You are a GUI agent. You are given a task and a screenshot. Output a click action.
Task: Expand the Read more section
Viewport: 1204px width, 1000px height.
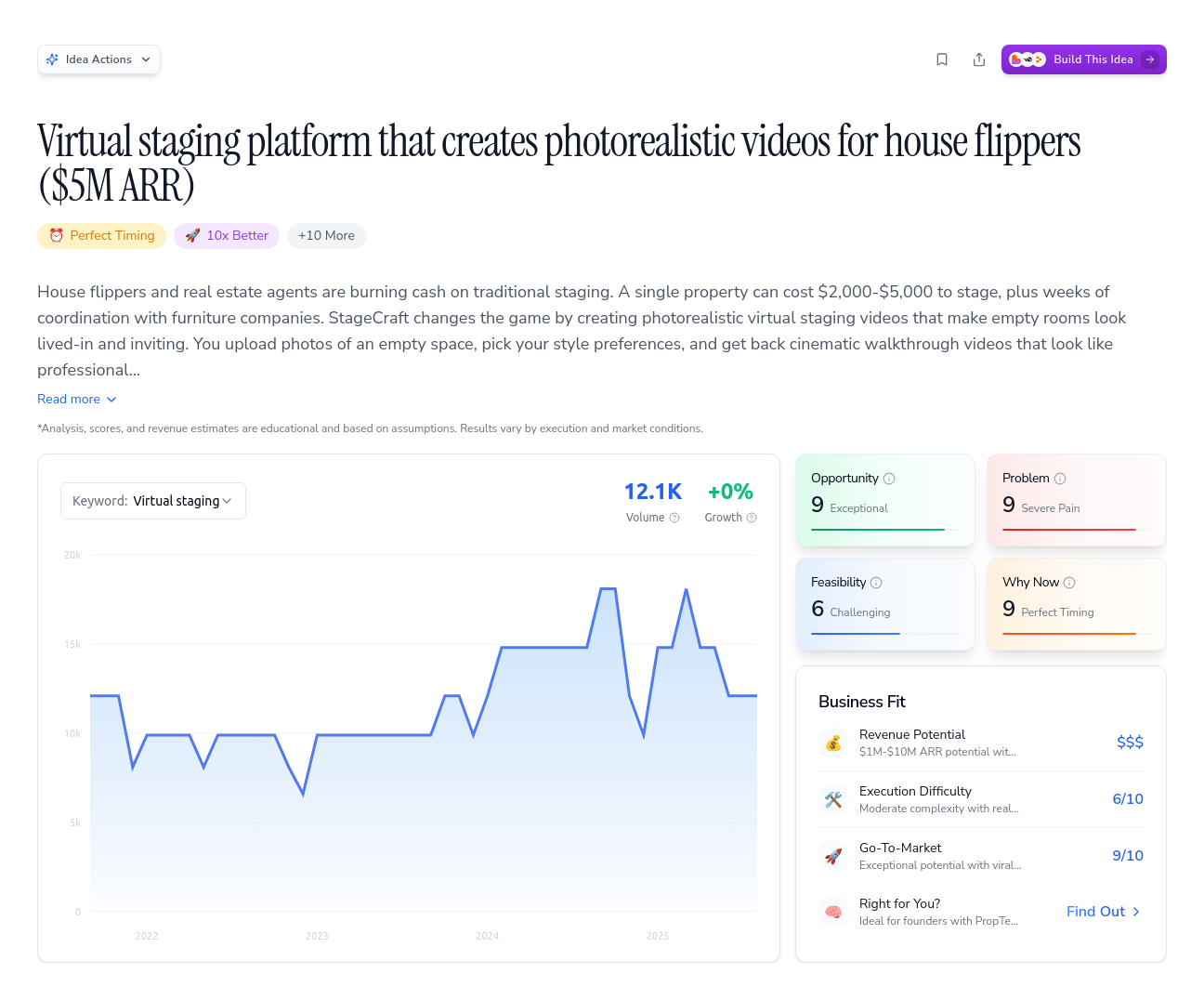click(76, 399)
